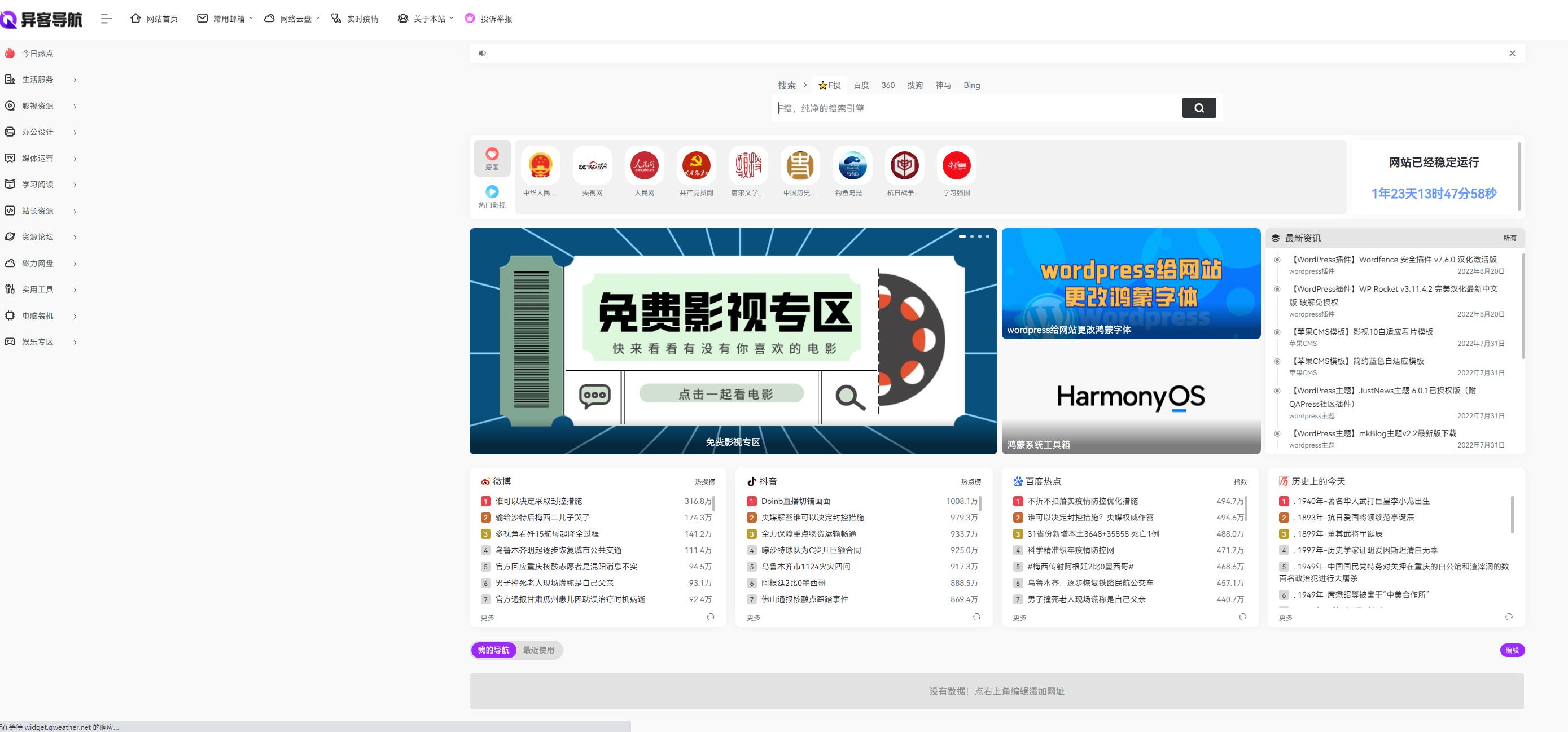Click the 最新资讯 panel scrollbar

1523,306
